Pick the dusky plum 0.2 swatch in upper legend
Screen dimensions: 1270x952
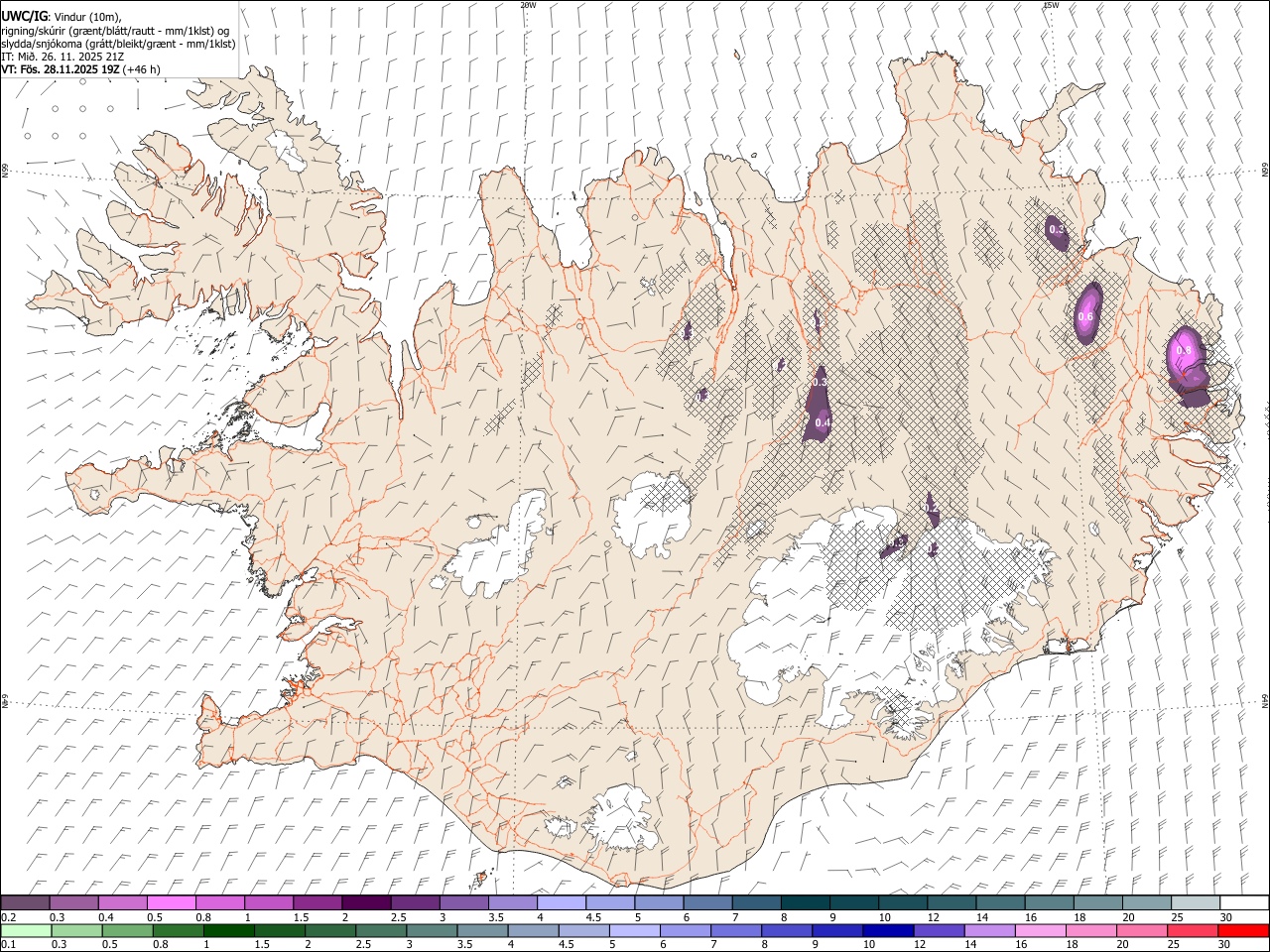coord(26,903)
